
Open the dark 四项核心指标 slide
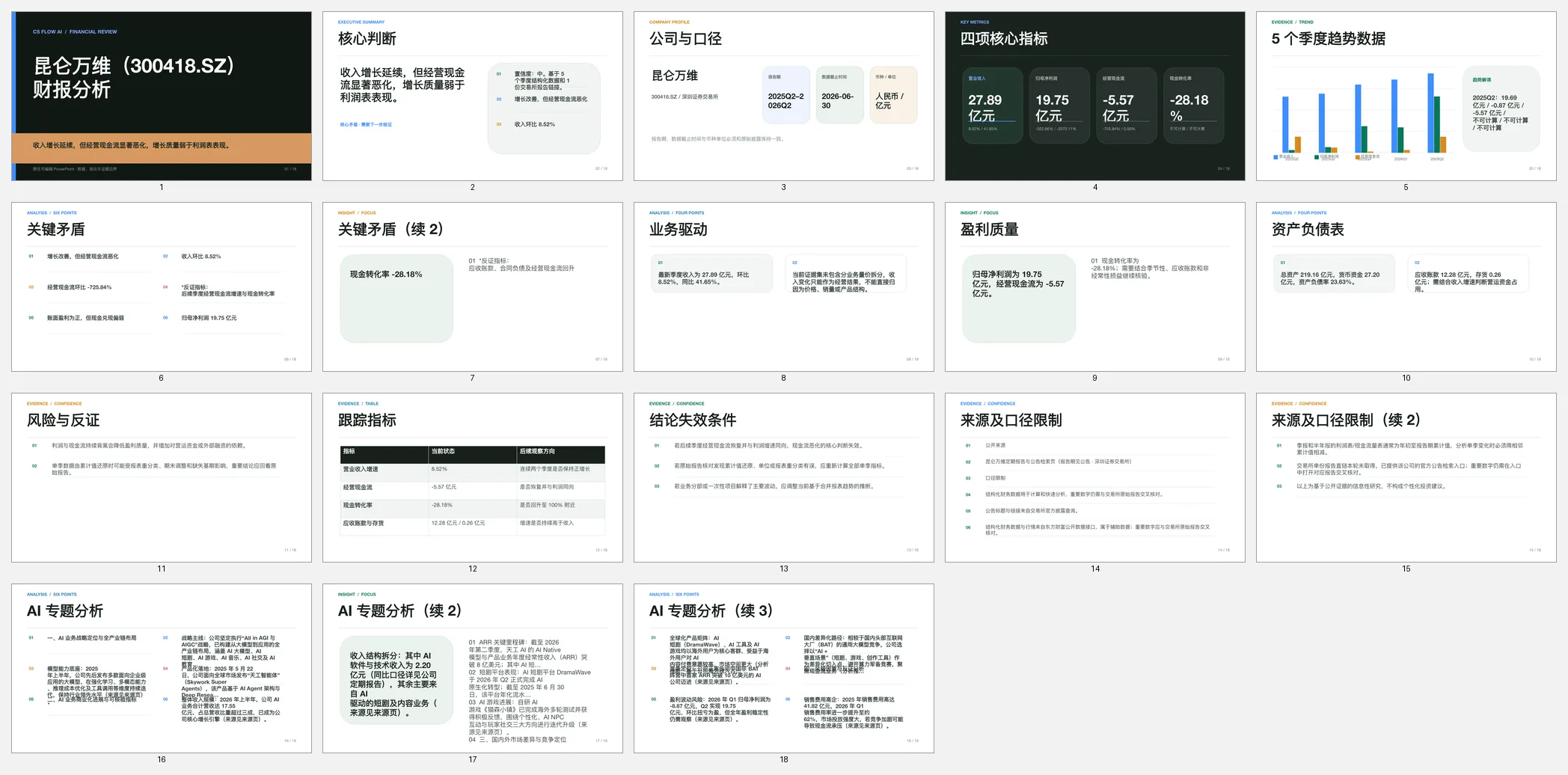pyautogui.click(x=1095, y=96)
